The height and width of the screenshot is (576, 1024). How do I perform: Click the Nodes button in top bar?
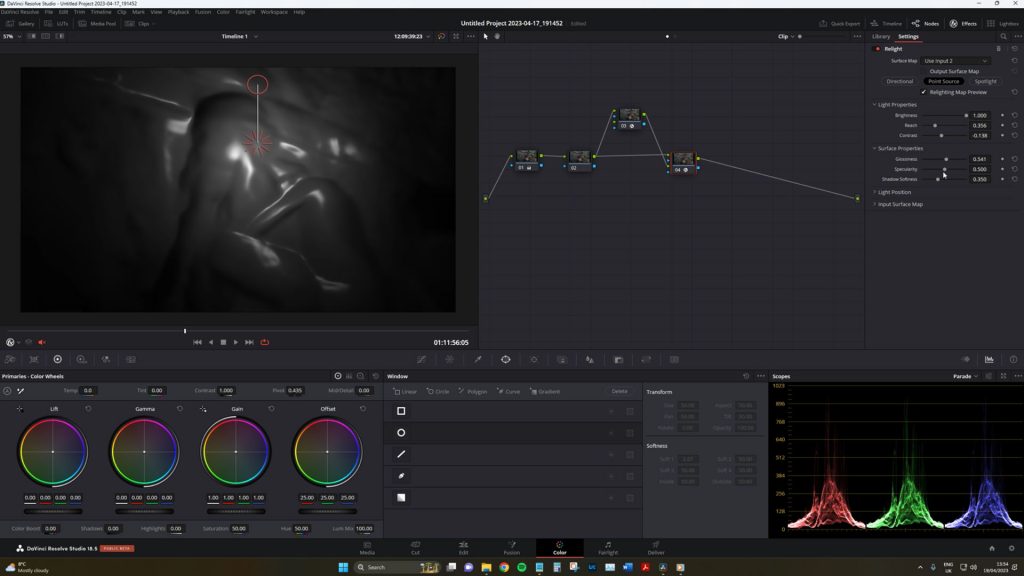point(925,24)
